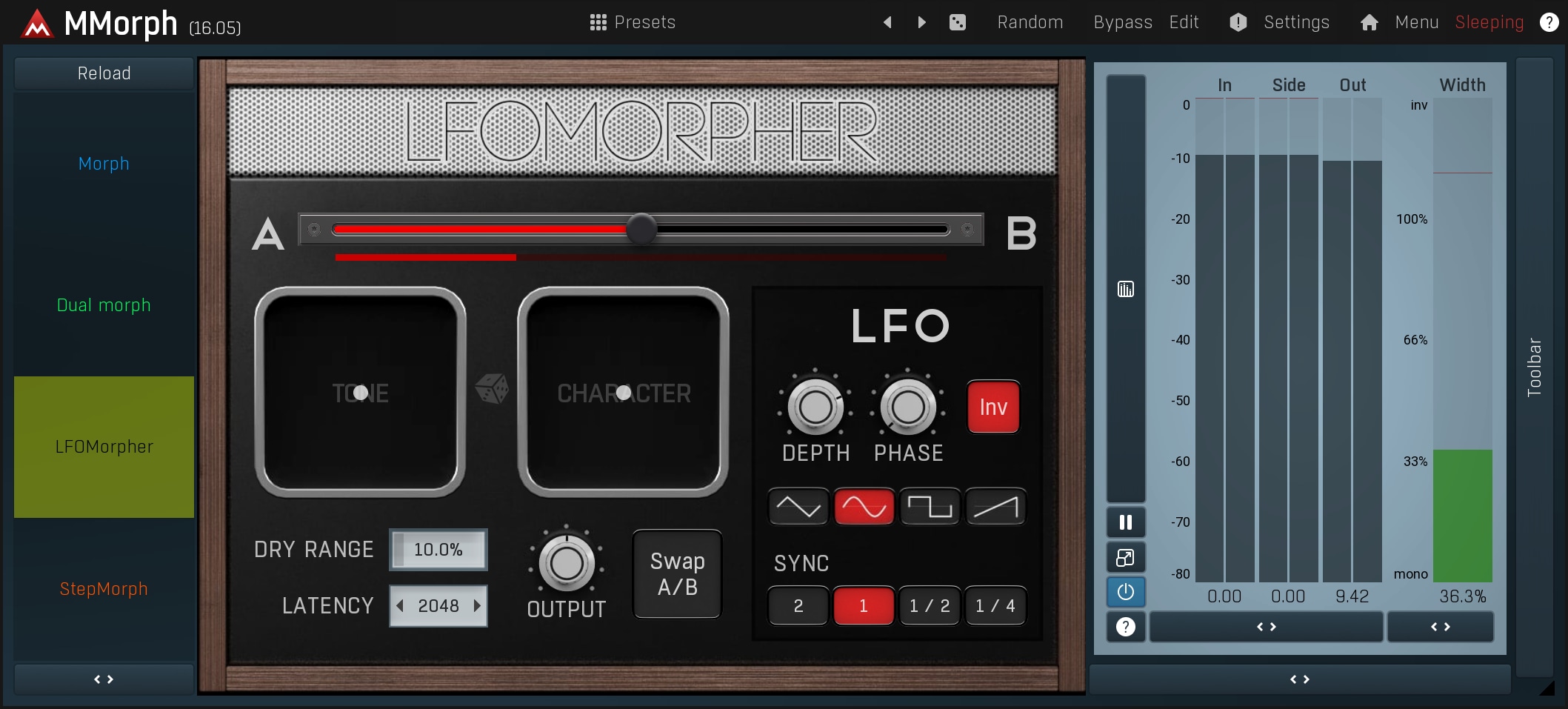Select the square LFO waveform

(930, 507)
